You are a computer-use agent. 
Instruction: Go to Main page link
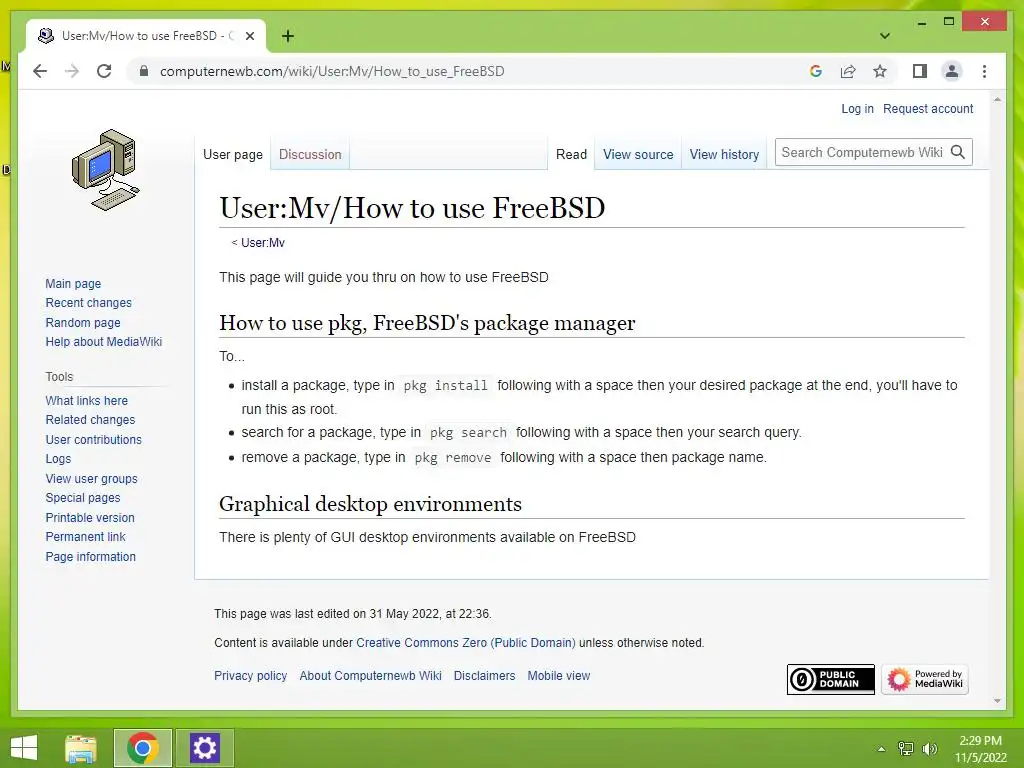(73, 283)
